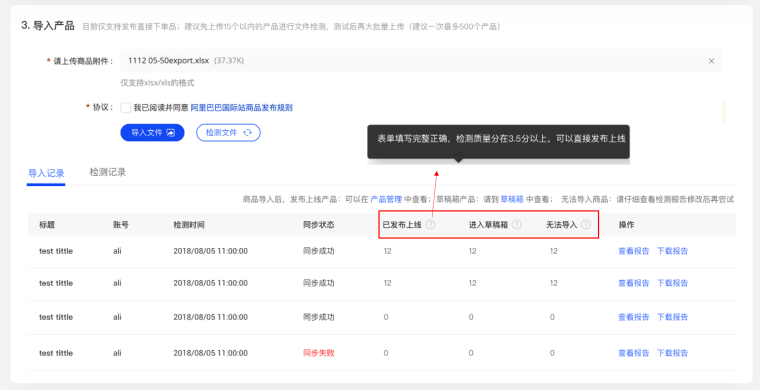The width and height of the screenshot is (760, 390).
Task: Click the 仅支持xlsx/xls的格式 hint text
Action: [x=157, y=83]
